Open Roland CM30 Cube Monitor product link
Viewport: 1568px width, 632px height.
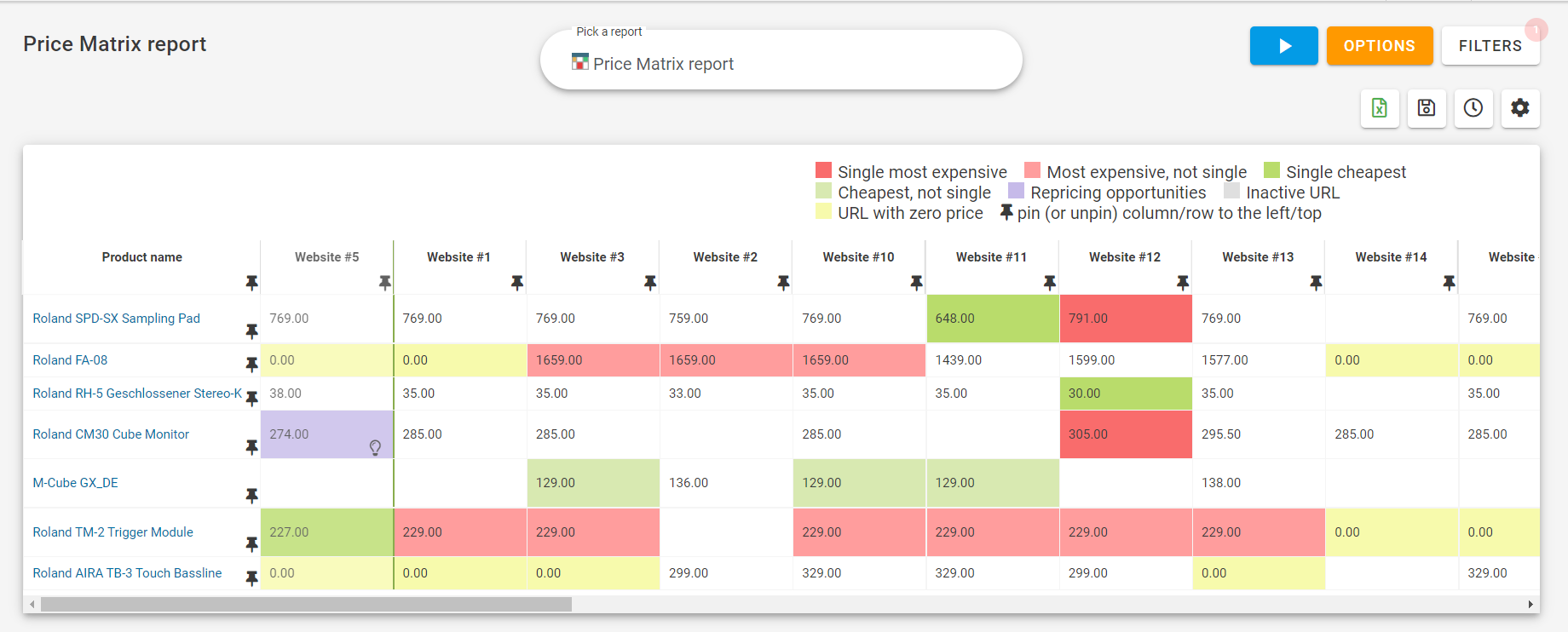click(111, 434)
